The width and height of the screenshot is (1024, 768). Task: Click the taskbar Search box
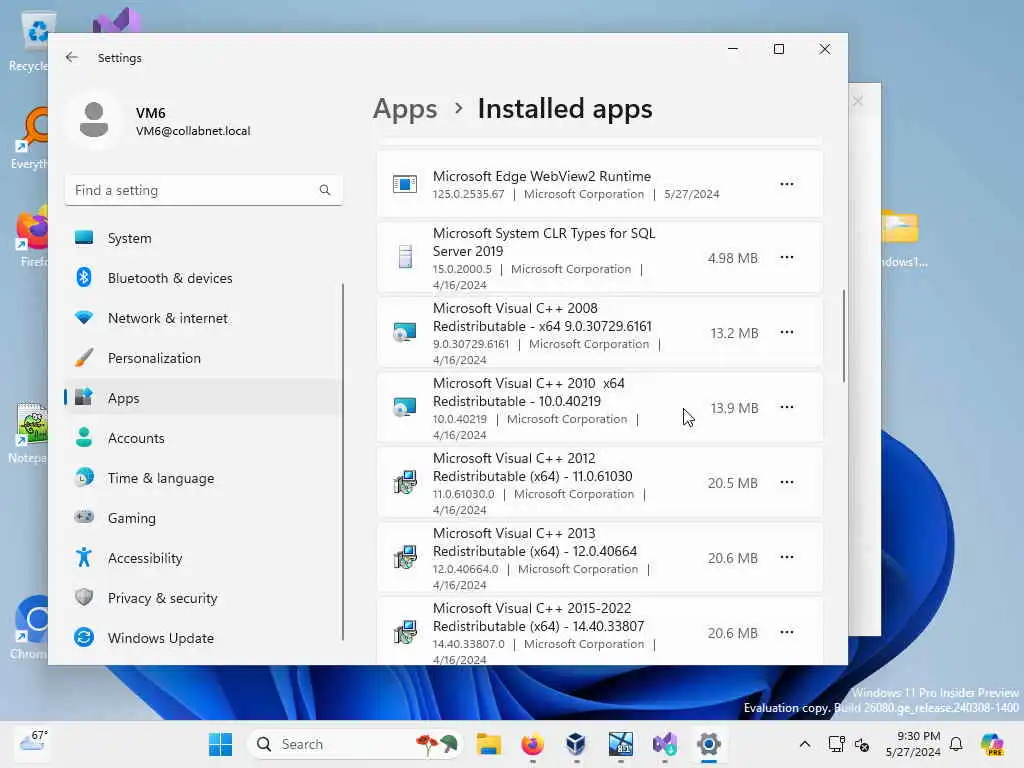(355, 744)
